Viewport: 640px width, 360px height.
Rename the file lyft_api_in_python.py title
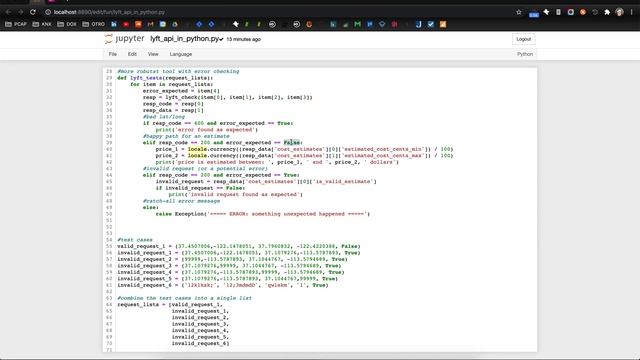tap(185, 39)
